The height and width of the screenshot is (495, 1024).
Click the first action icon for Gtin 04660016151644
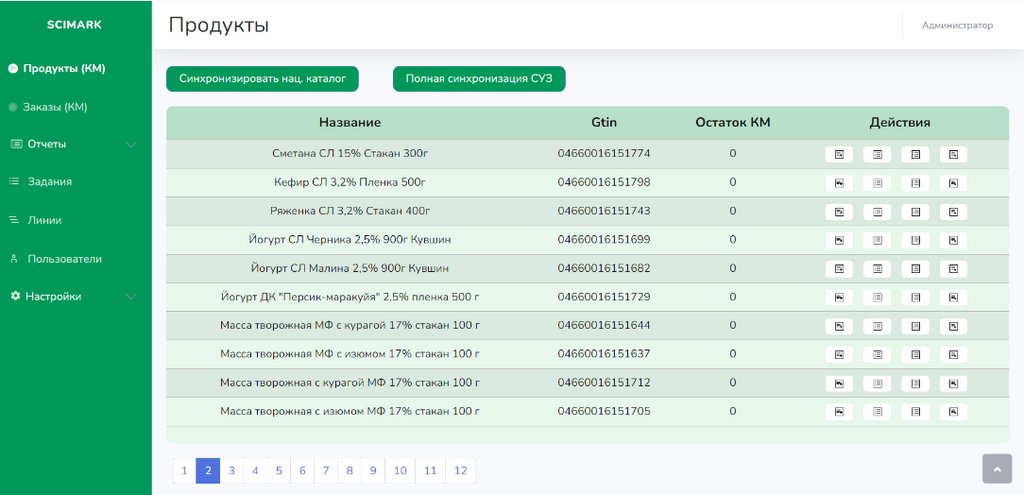pos(839,326)
